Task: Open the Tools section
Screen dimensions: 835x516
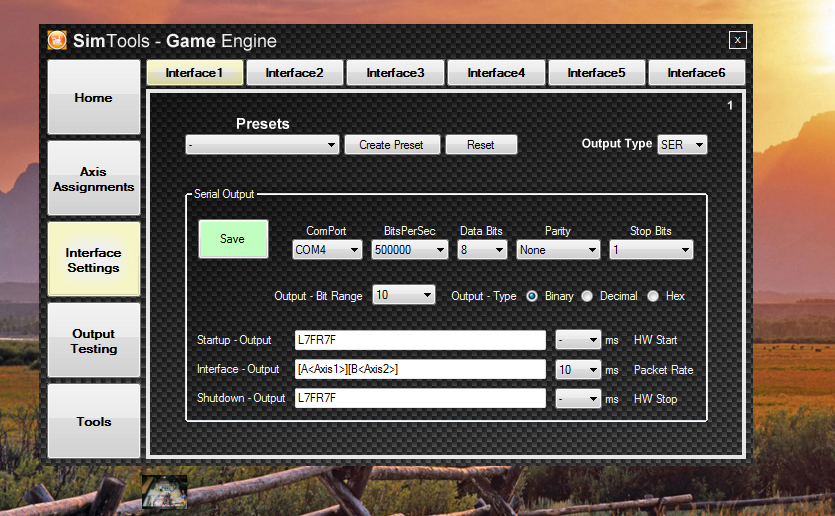Action: pos(94,421)
